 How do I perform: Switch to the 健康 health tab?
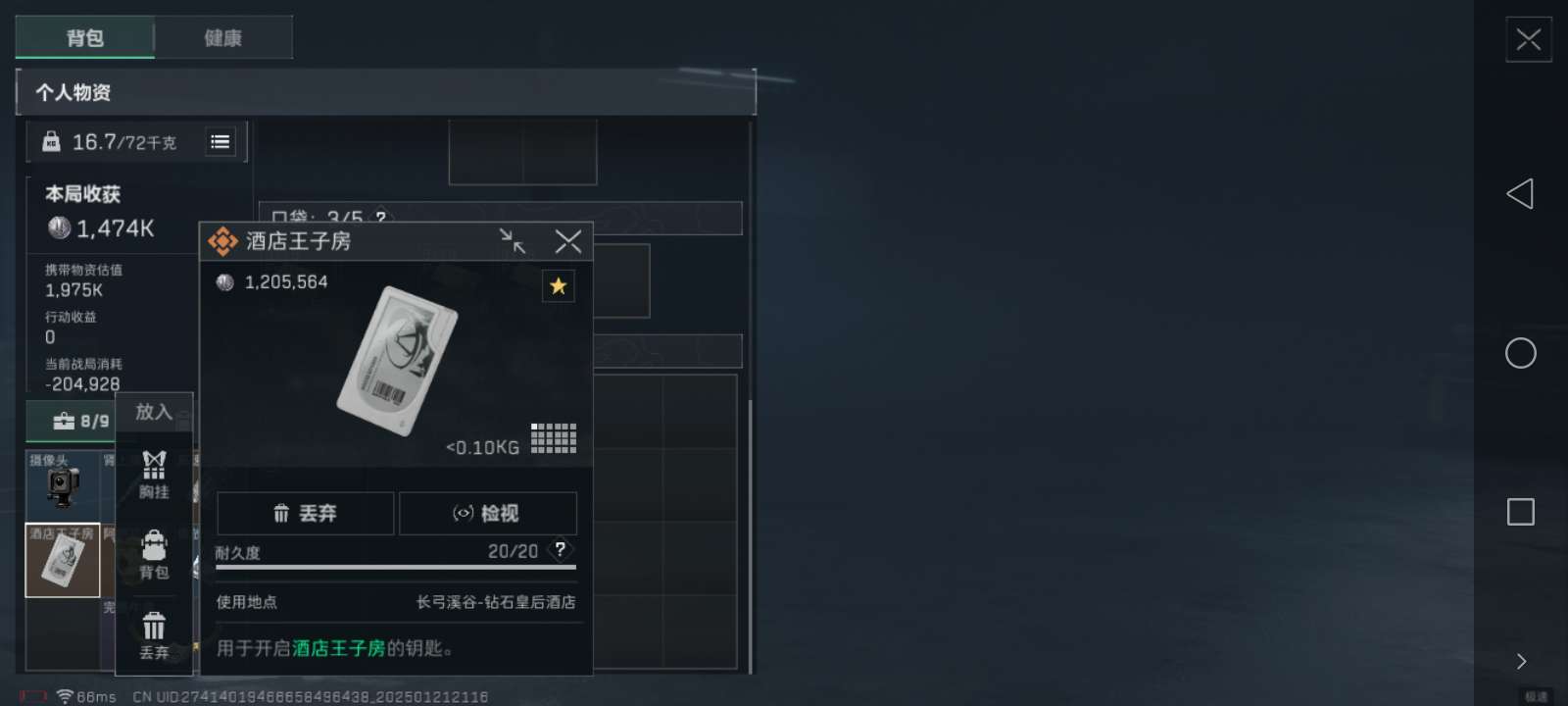tap(223, 38)
